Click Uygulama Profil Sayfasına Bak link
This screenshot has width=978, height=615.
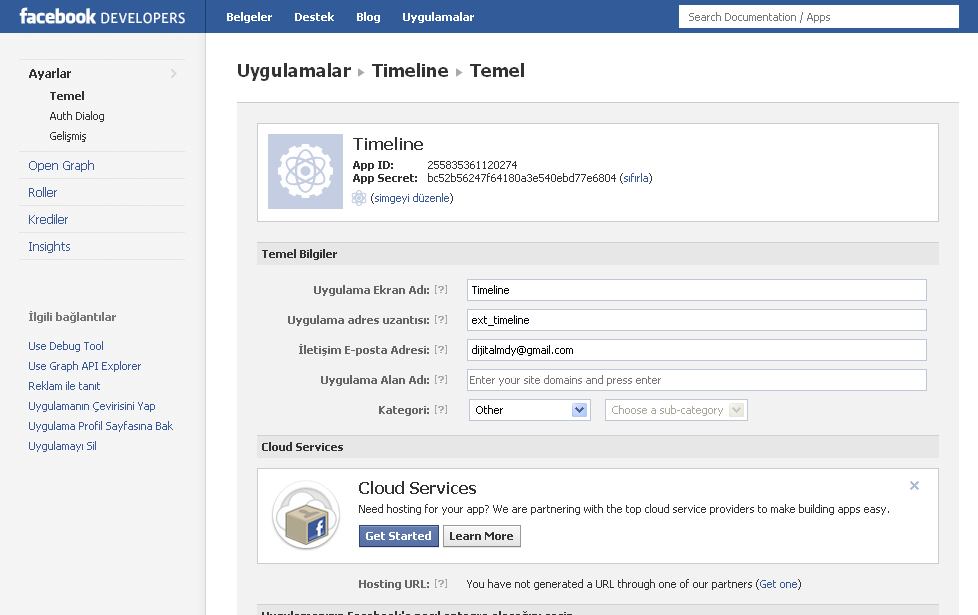pyautogui.click(x=100, y=425)
